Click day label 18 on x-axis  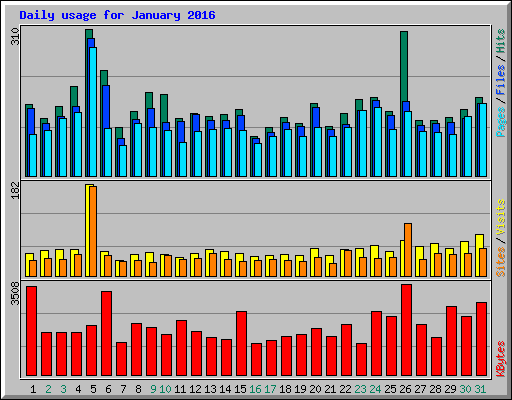click(285, 389)
